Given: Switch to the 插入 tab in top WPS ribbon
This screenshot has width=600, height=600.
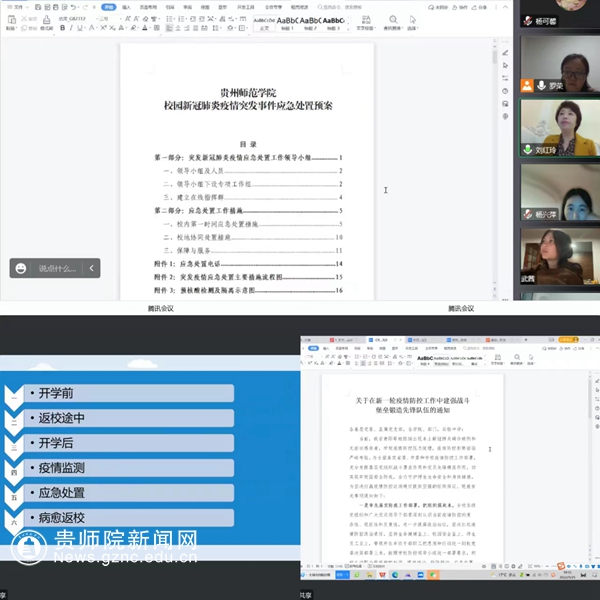Looking at the screenshot, I should (126, 6).
